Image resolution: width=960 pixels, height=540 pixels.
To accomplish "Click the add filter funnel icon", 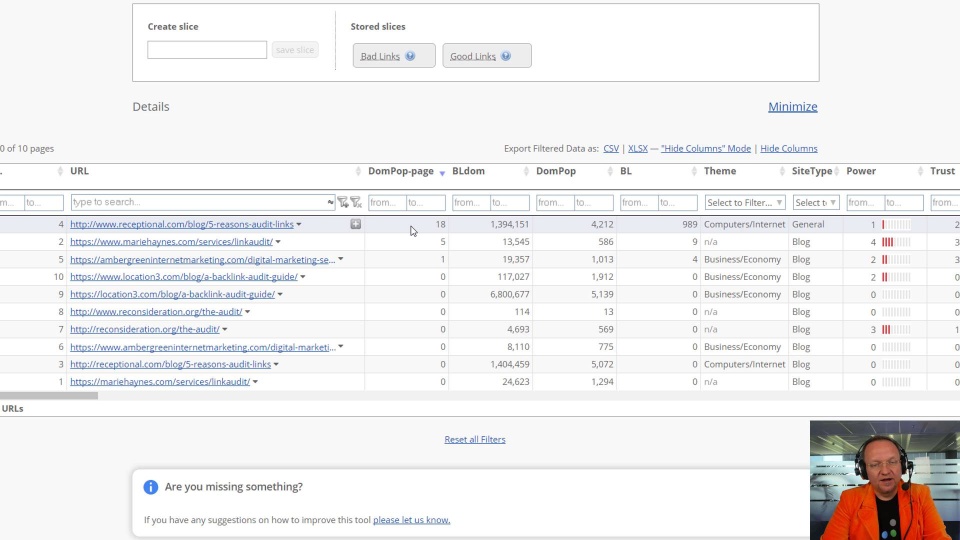I will (343, 202).
